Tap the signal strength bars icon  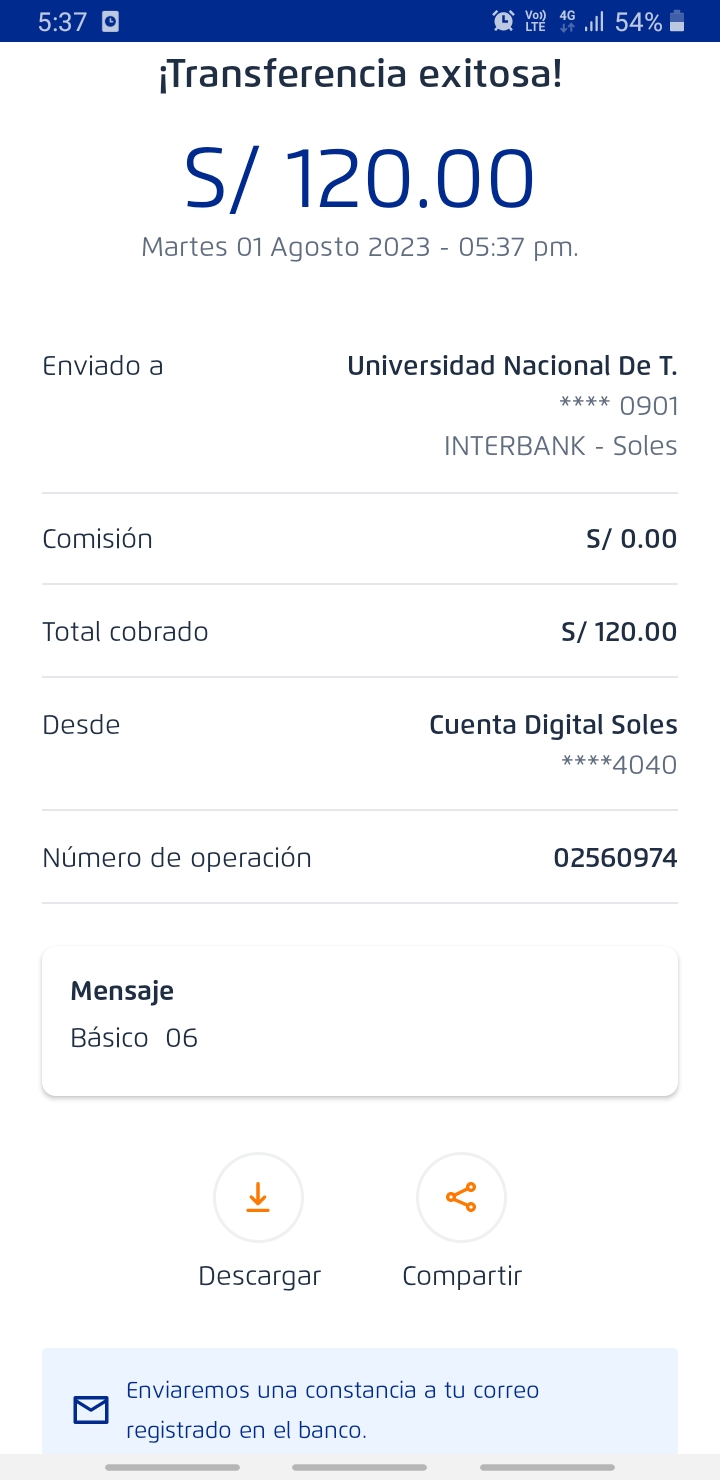594,21
